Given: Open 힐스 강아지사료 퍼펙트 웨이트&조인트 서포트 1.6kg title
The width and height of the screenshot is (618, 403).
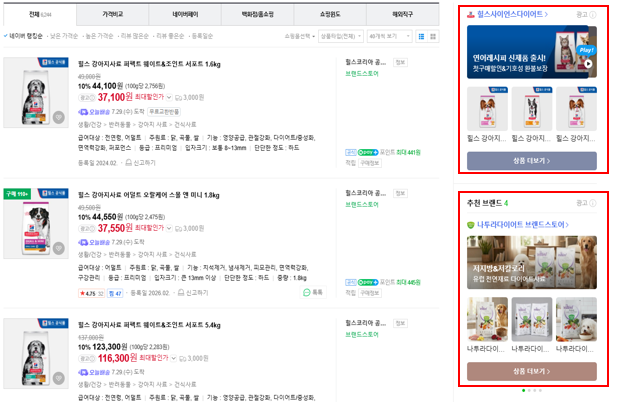Looking at the screenshot, I should coord(149,64).
